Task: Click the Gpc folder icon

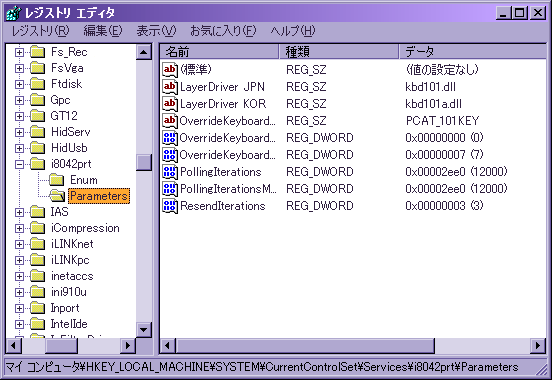Action: (38, 100)
